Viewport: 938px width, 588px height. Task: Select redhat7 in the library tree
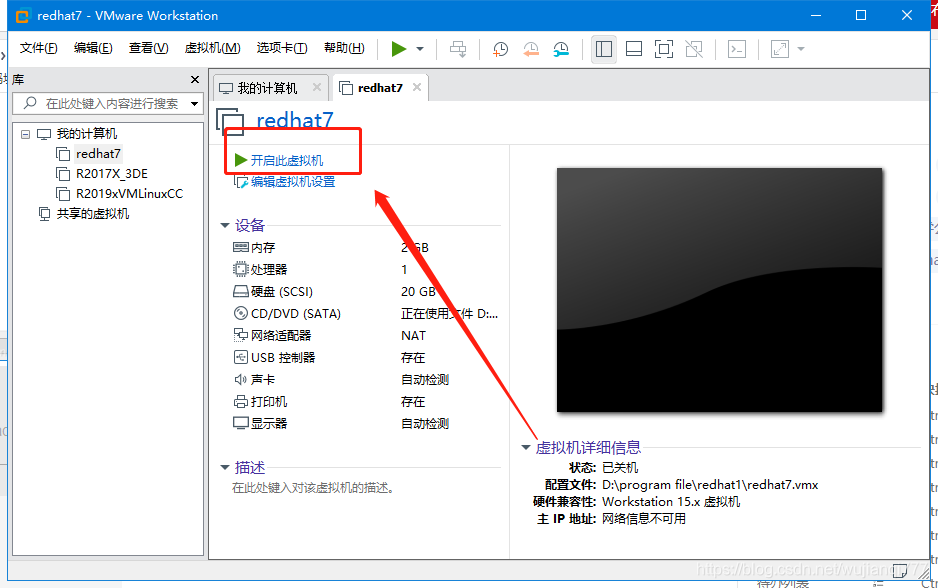(x=98, y=154)
